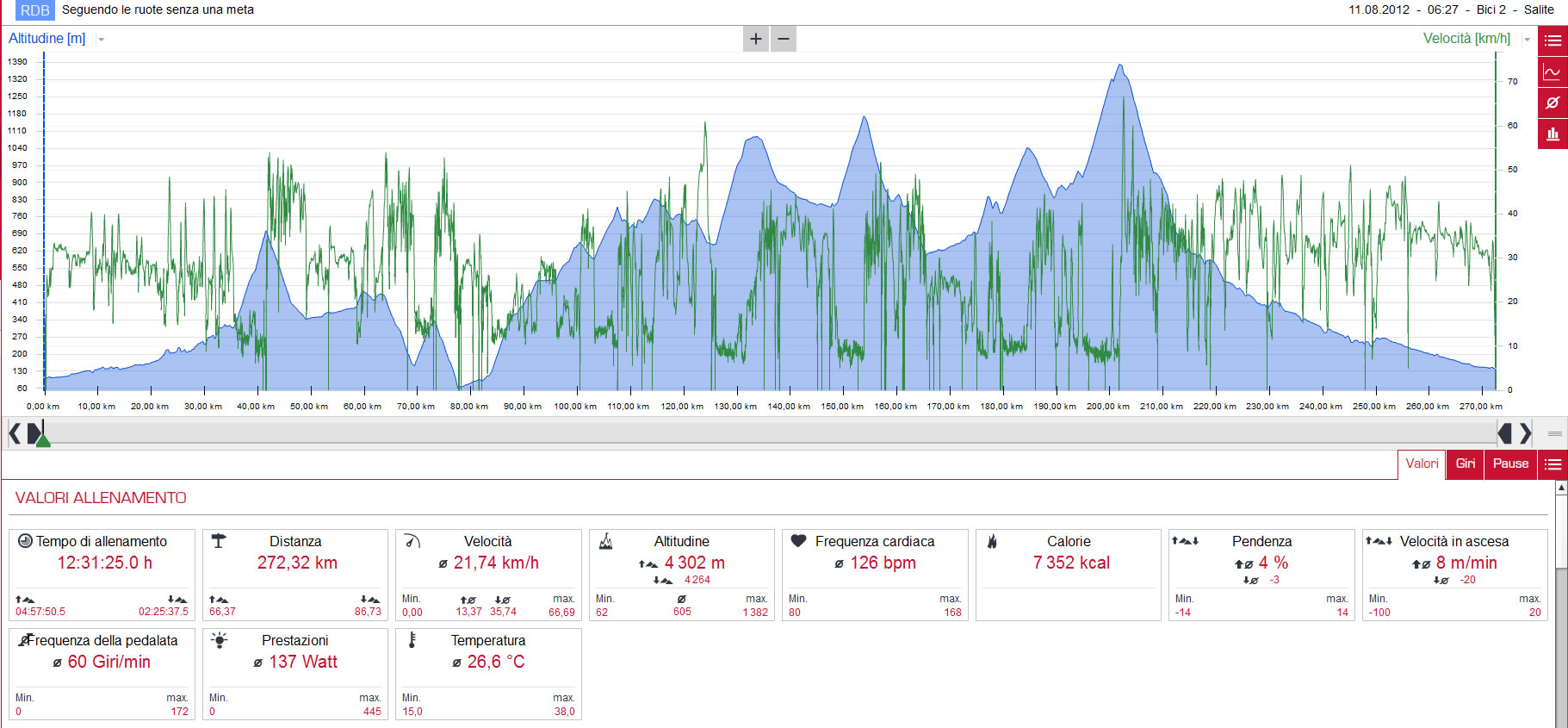Select the line curve chart icon
Viewport: 1568px width, 728px height.
click(1553, 72)
